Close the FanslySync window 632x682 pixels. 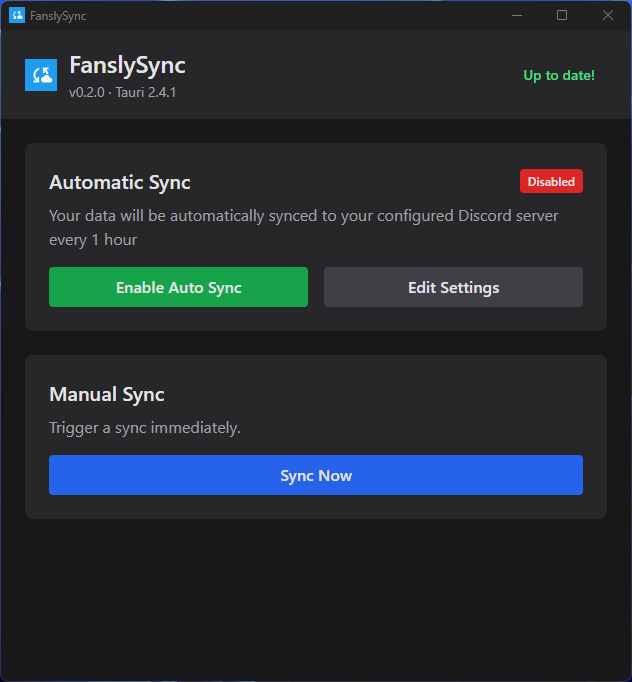click(x=608, y=15)
